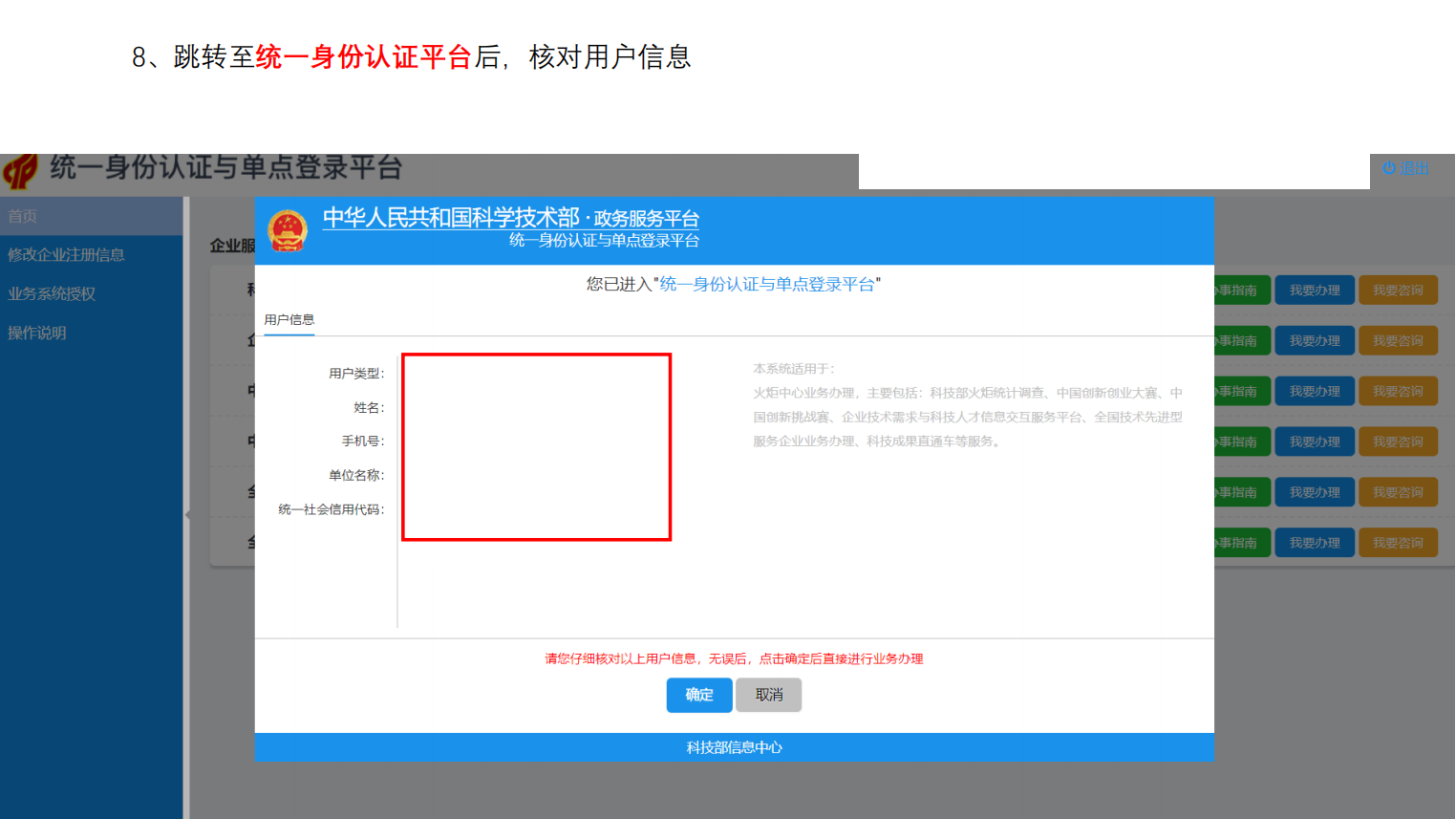Click 我要咨询 in the bottommost service row
The width and height of the screenshot is (1456, 819).
(x=1398, y=543)
